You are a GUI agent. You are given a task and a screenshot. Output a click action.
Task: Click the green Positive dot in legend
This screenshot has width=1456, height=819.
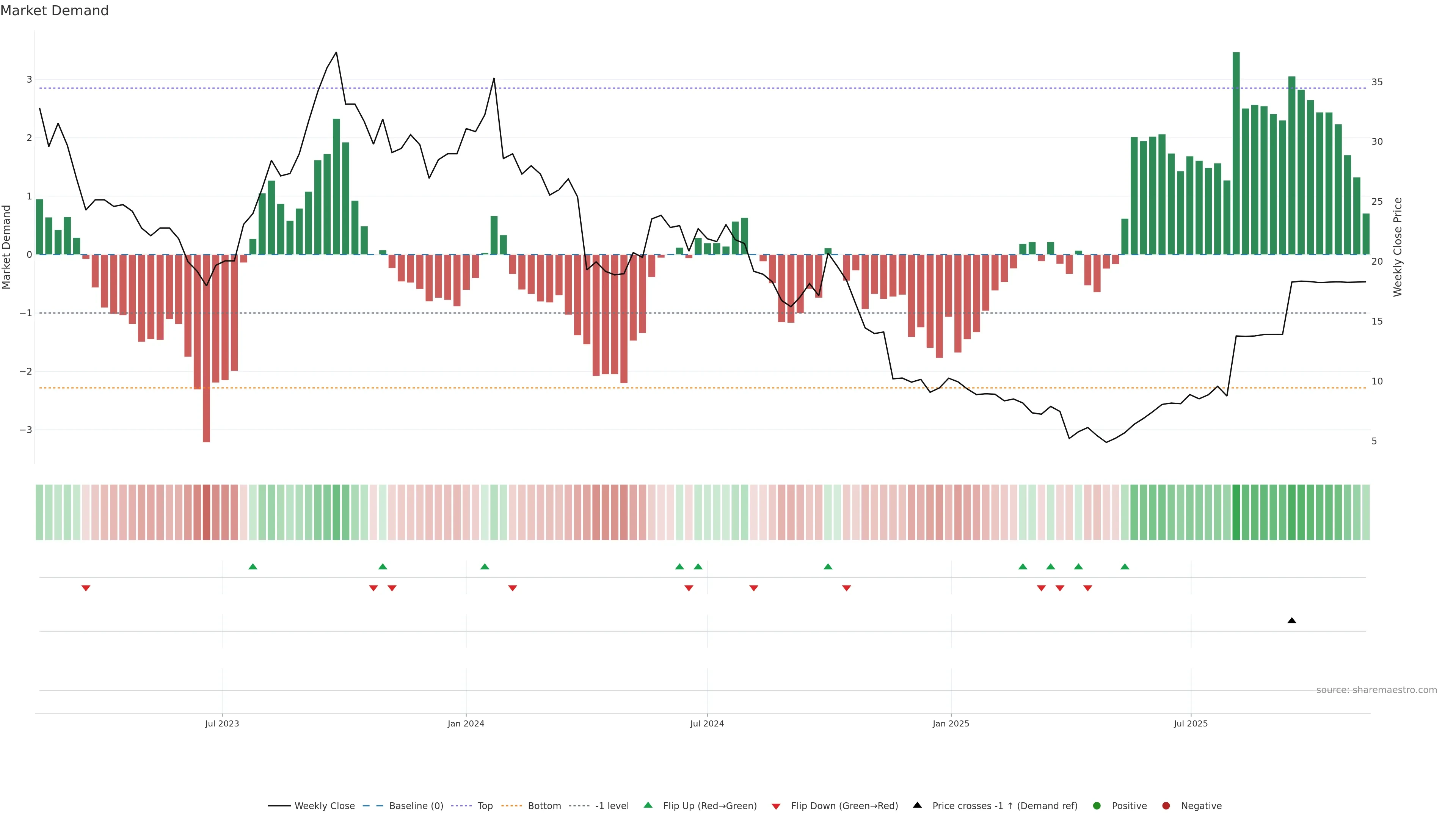point(1097,806)
